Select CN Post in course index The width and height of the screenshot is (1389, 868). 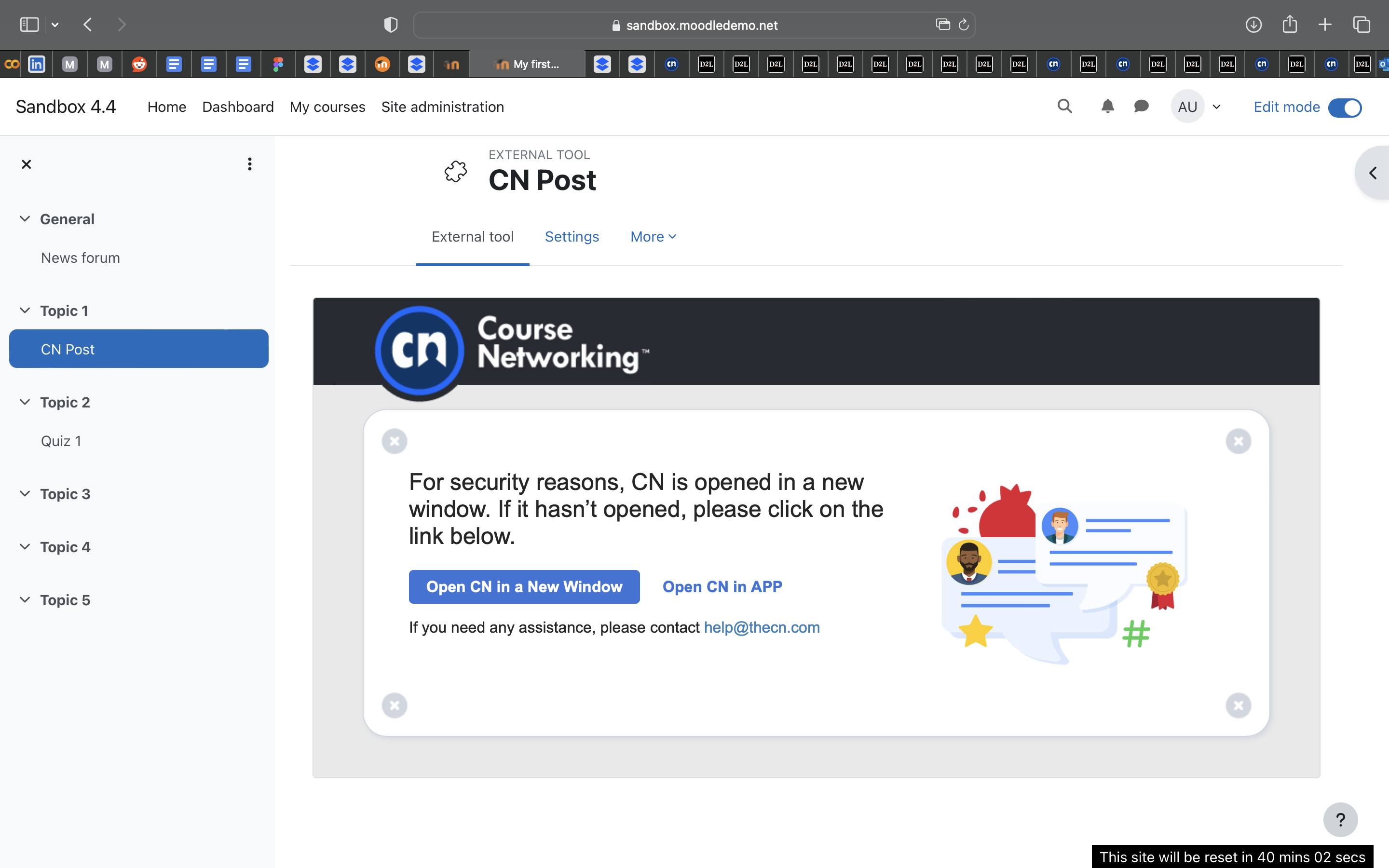pyautogui.click(x=139, y=349)
